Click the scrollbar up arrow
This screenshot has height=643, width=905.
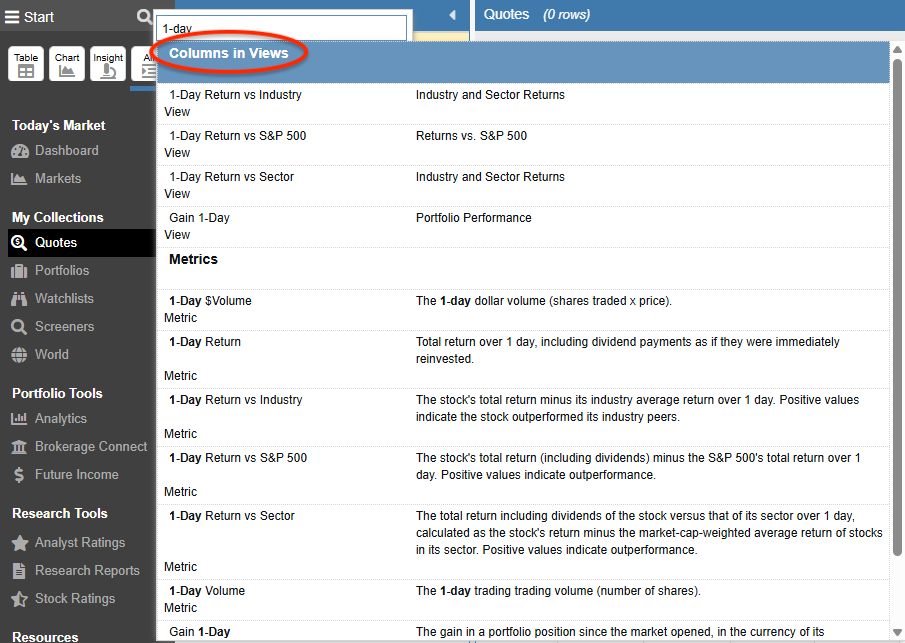(x=897, y=50)
